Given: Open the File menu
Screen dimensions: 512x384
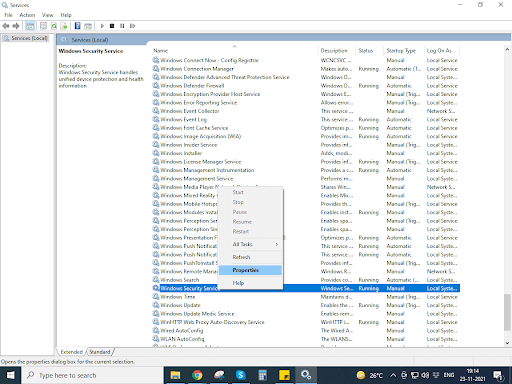Looking at the screenshot, I should [8, 15].
